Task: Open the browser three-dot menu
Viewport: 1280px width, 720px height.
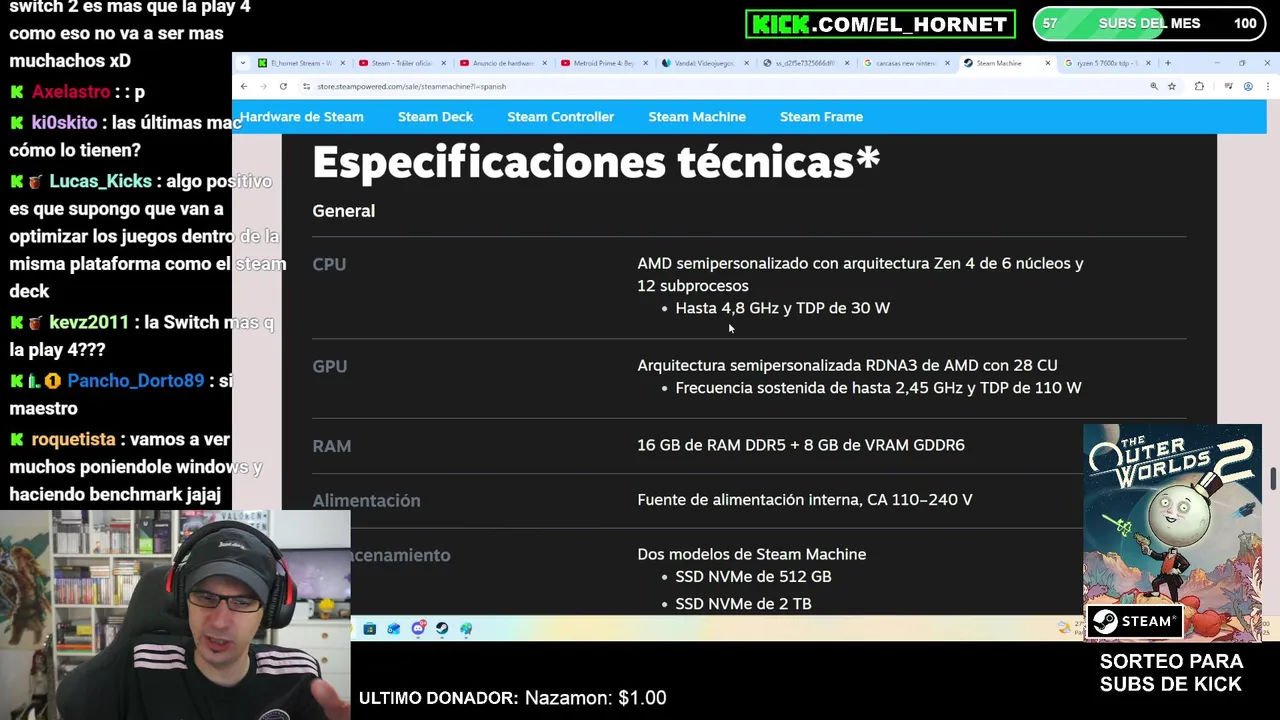Action: coord(1267,86)
